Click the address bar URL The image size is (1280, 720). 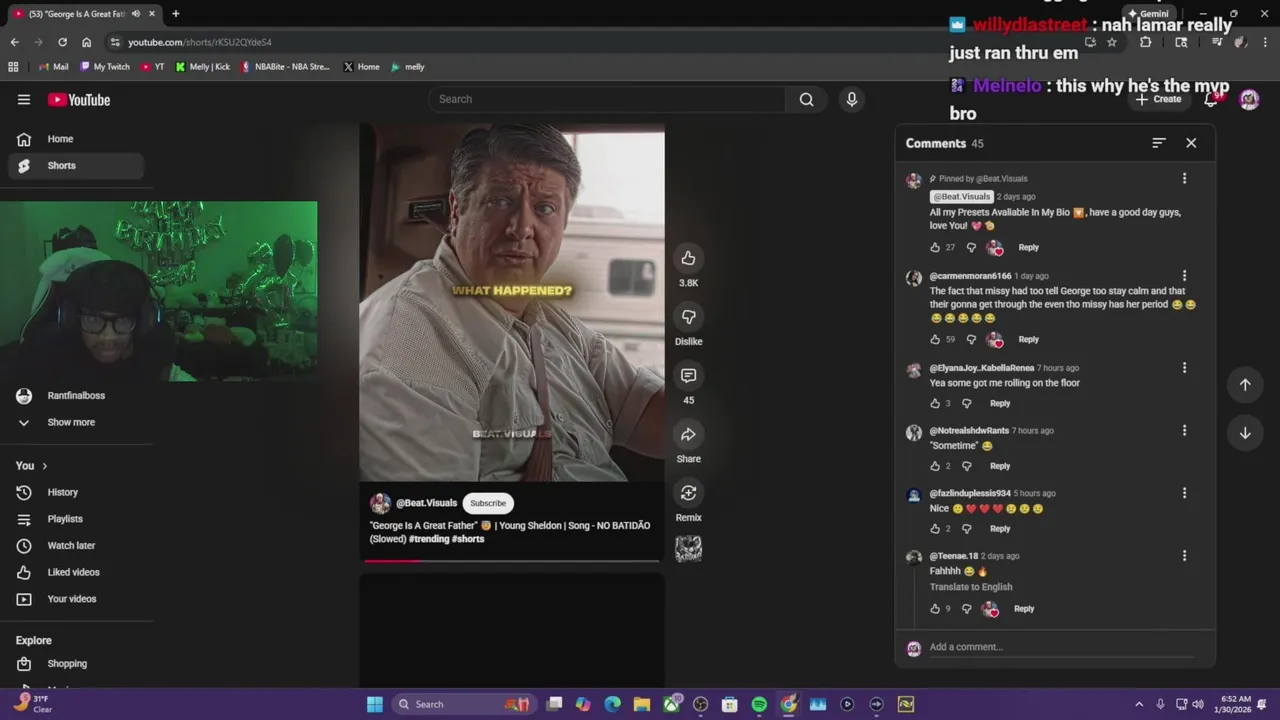pos(200,42)
